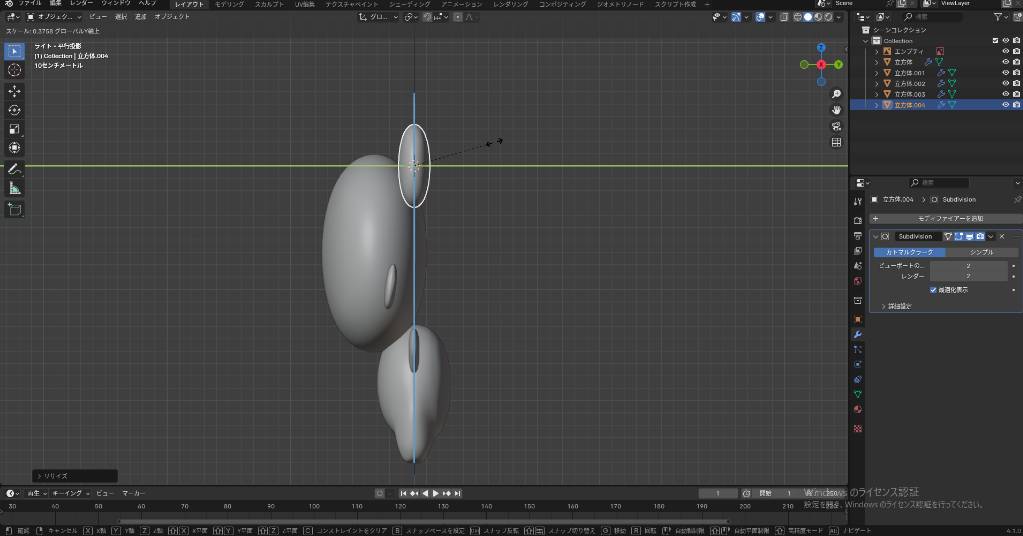Choose the Measure tool
Viewport: 1023px width, 536px height.
coord(14,188)
